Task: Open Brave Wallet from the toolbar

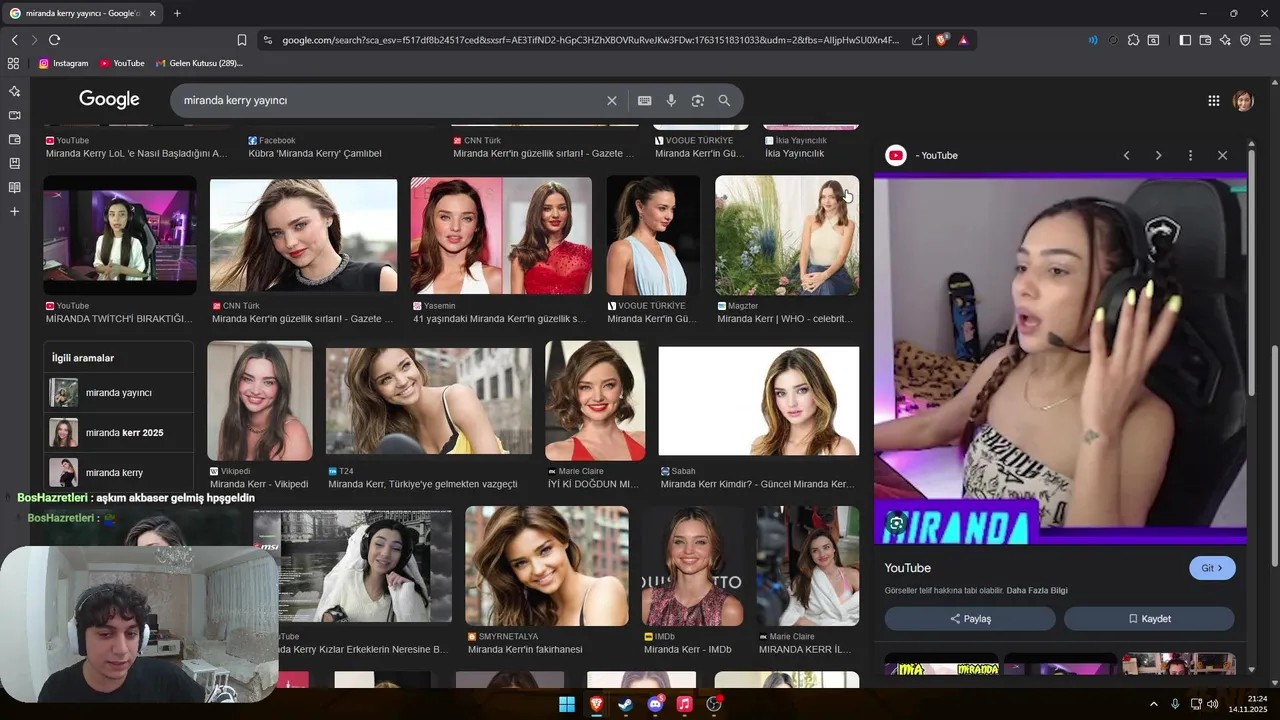Action: 1205,40
